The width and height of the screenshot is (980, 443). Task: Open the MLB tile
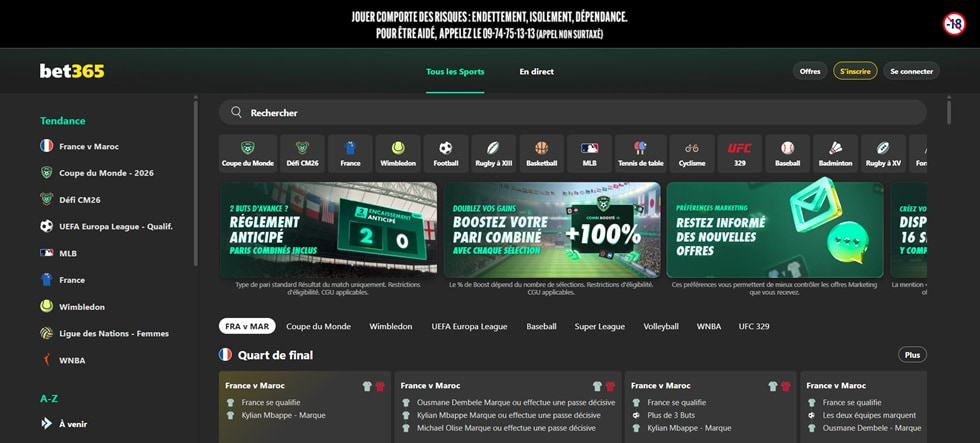(589, 154)
